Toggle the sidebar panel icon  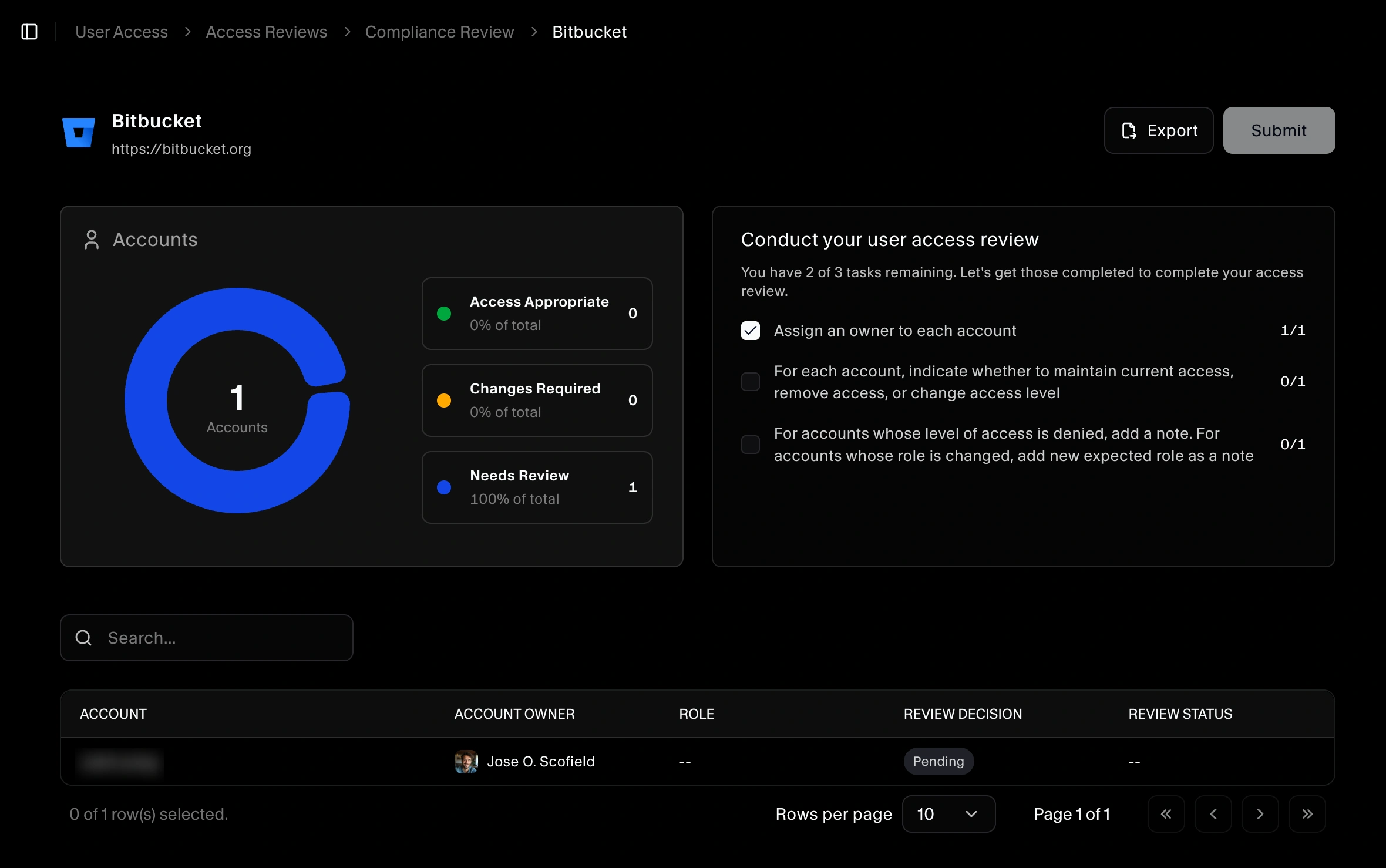pos(30,32)
